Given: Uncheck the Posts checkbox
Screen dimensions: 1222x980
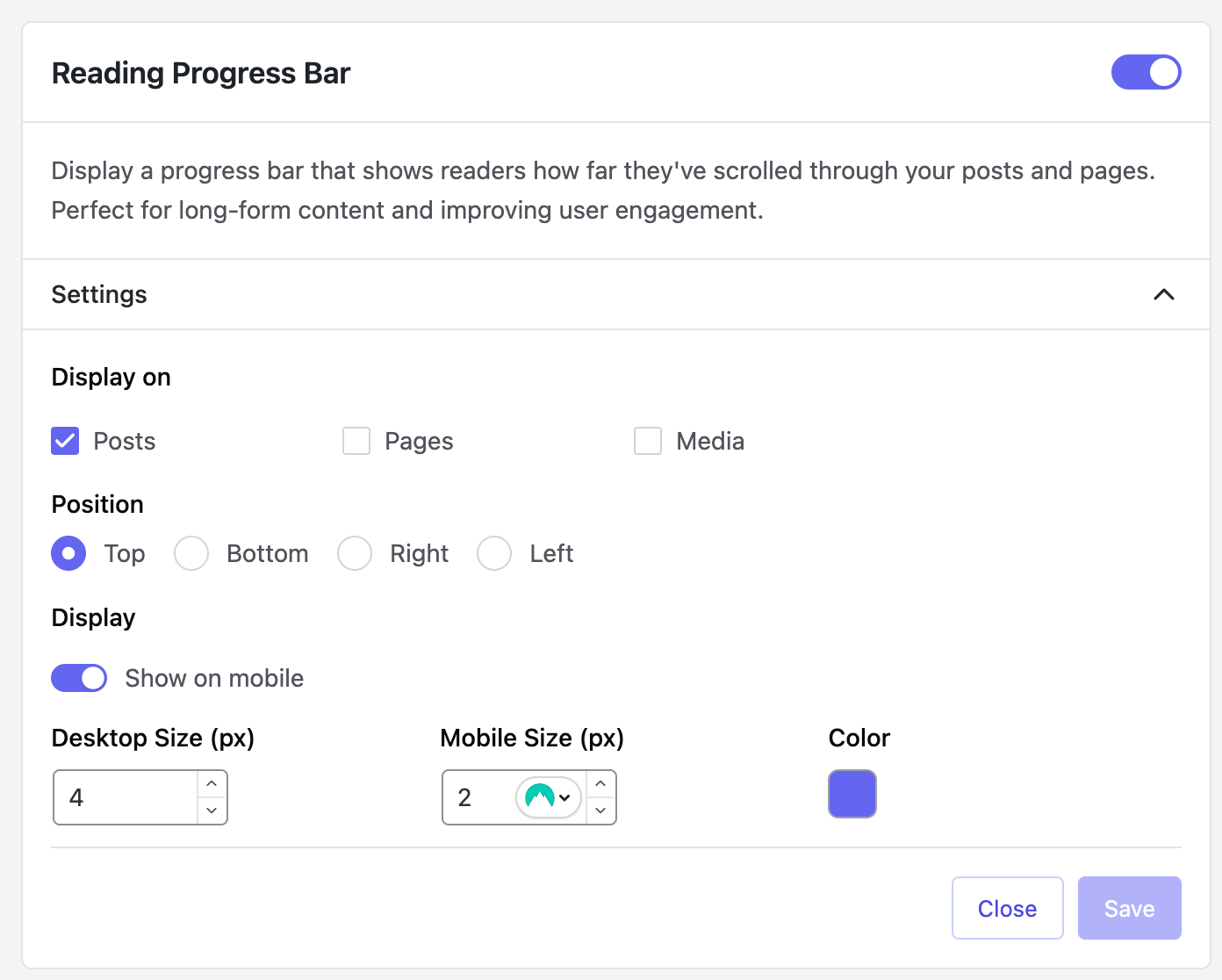Looking at the screenshot, I should pyautogui.click(x=66, y=441).
